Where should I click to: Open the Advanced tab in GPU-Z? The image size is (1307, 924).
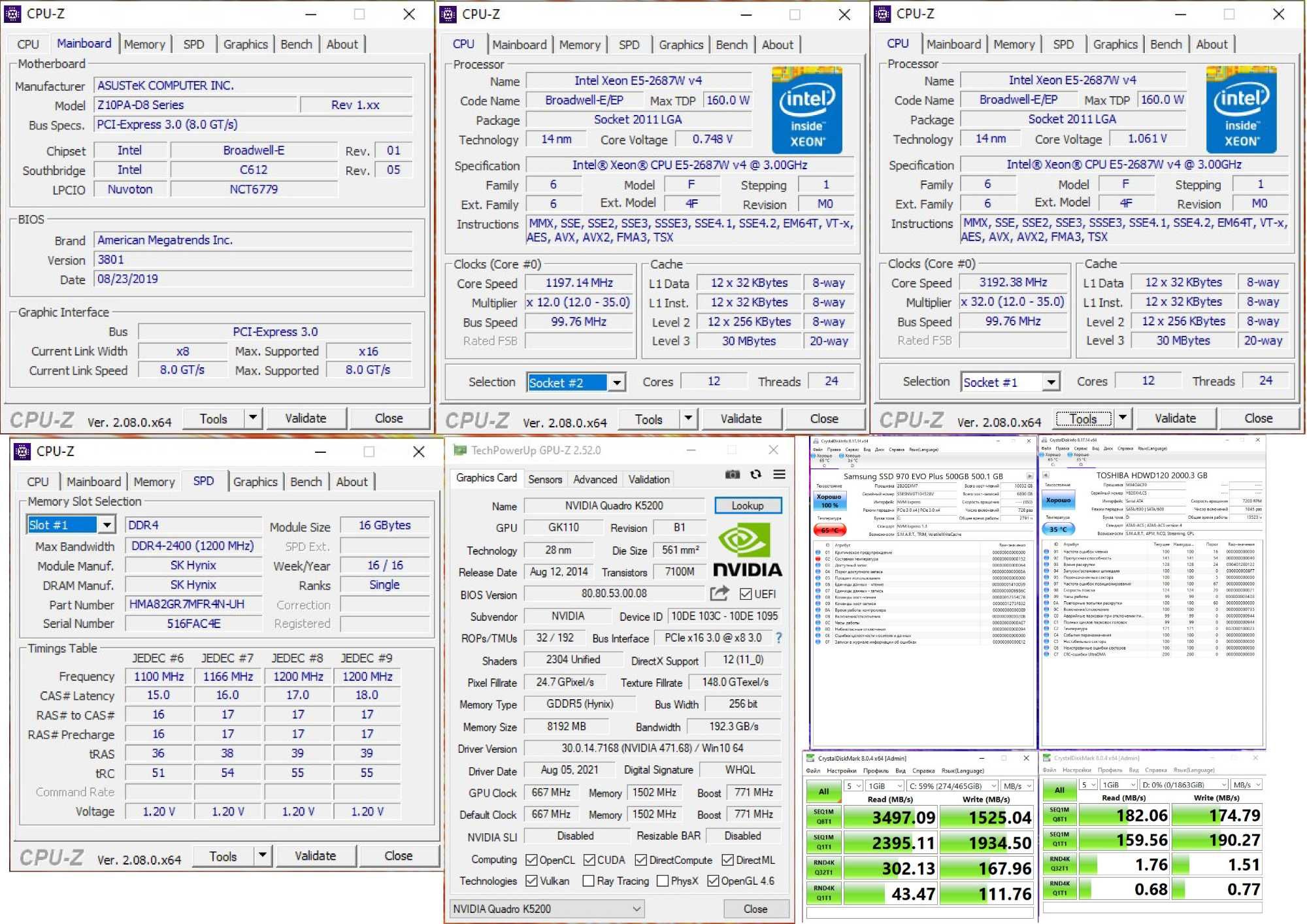coord(595,479)
